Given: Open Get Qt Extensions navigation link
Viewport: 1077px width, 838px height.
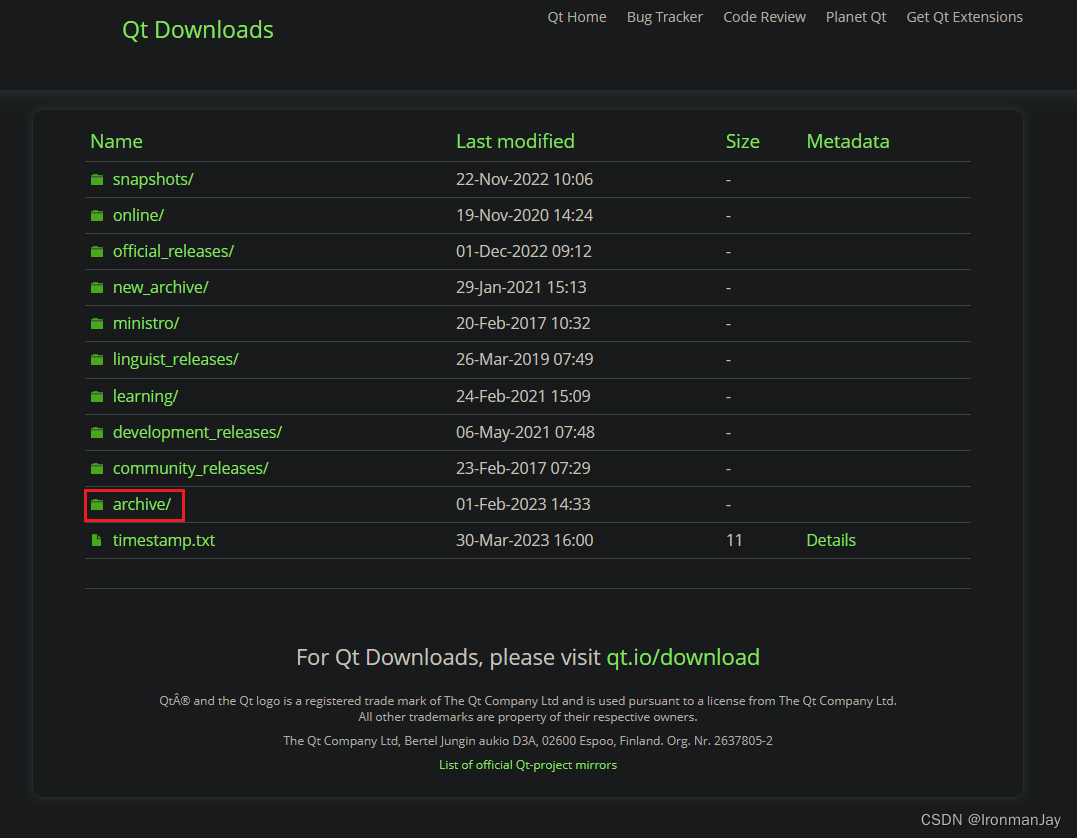Looking at the screenshot, I should (x=964, y=17).
